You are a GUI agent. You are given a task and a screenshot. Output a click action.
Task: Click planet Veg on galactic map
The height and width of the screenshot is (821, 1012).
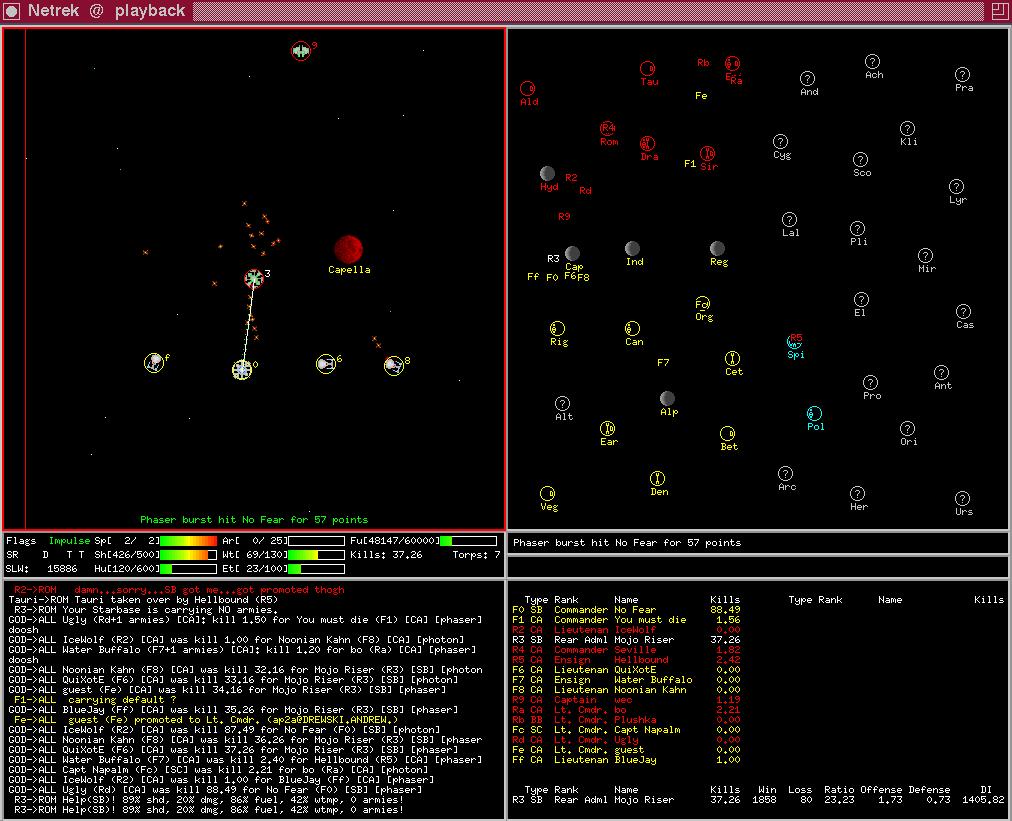(x=547, y=493)
